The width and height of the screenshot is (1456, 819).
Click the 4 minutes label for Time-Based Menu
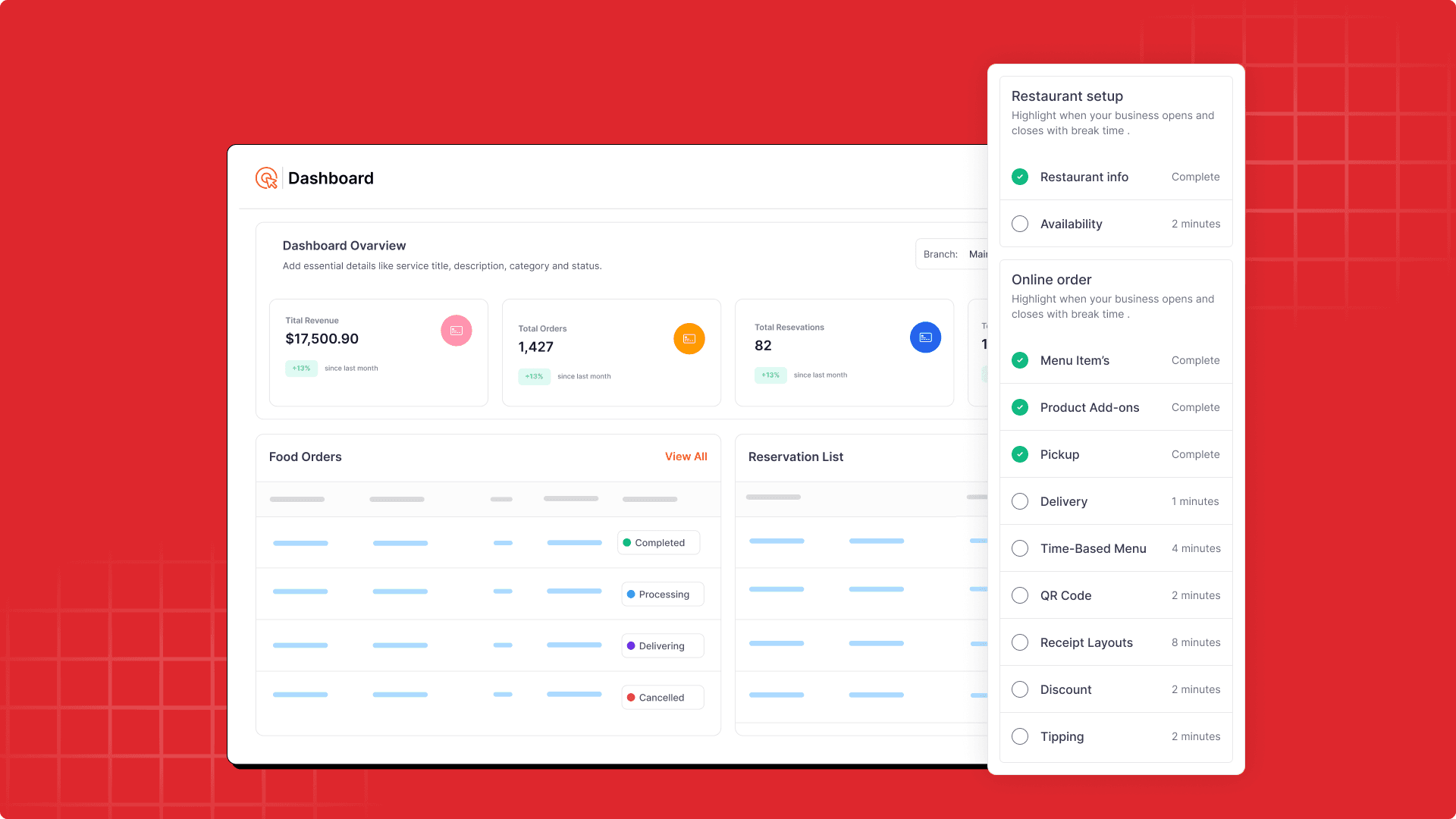(x=1196, y=548)
